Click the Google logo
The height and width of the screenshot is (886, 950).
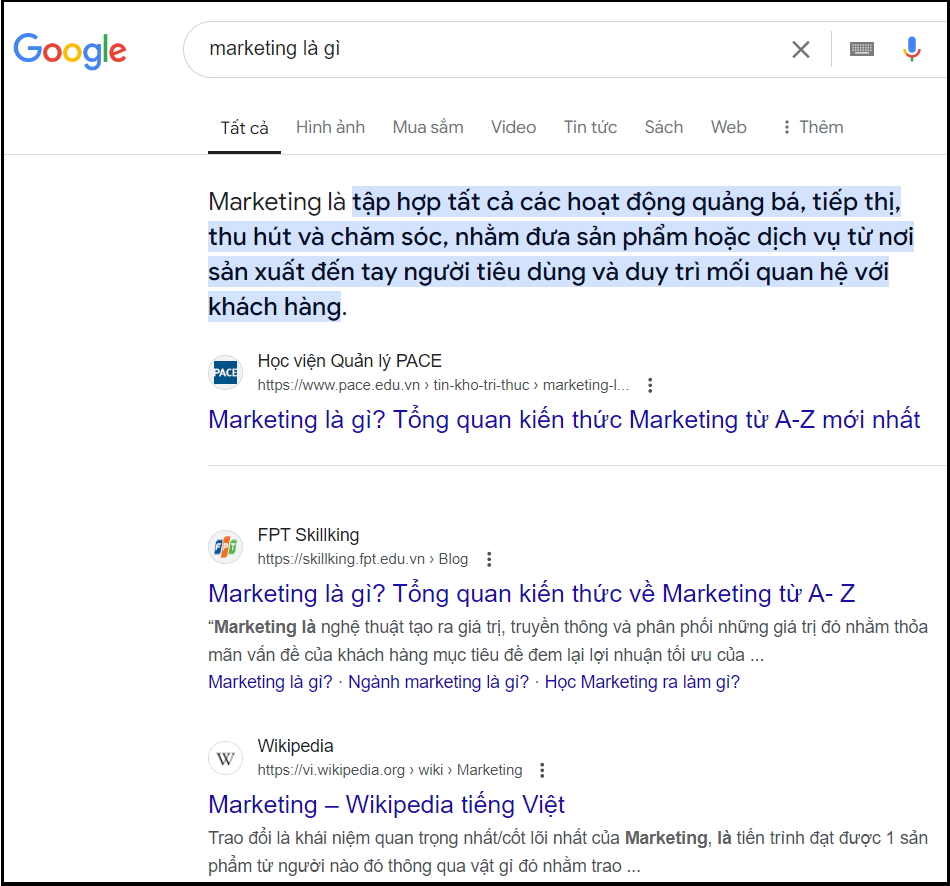(70, 50)
